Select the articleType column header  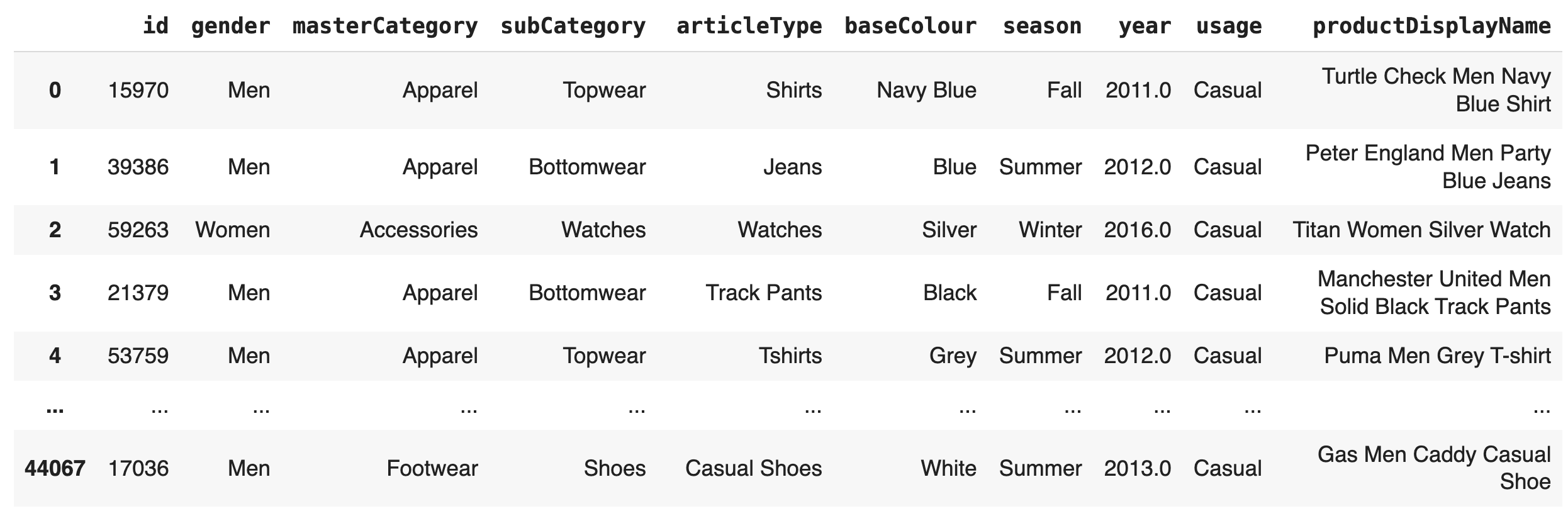pyautogui.click(x=749, y=26)
